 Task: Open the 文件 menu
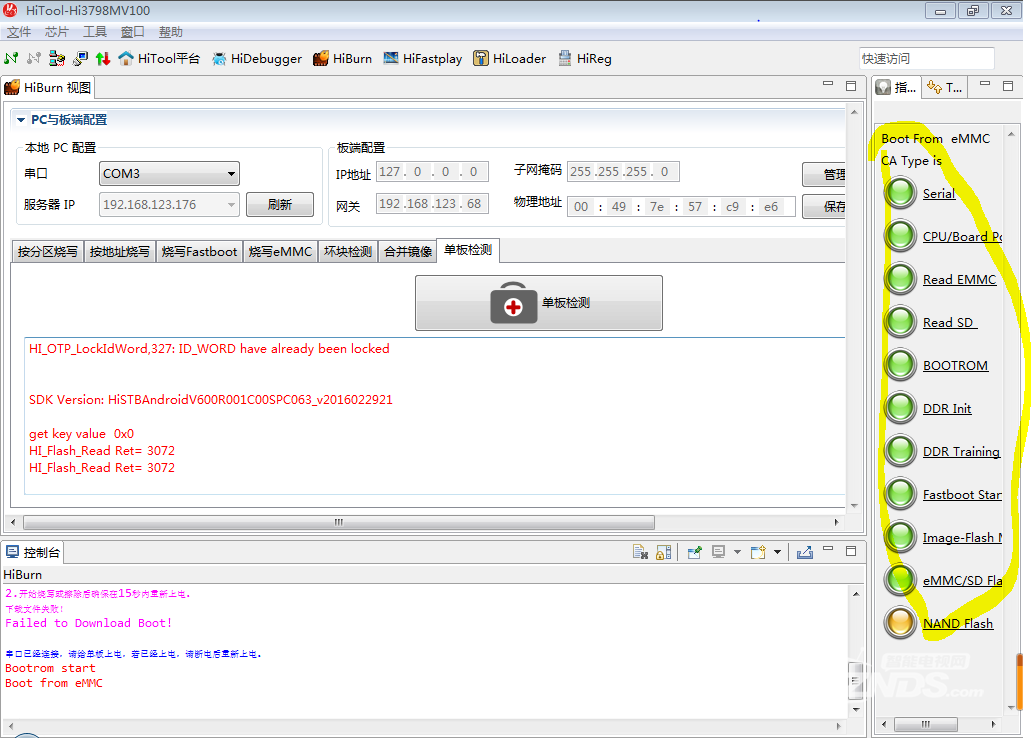tap(19, 32)
